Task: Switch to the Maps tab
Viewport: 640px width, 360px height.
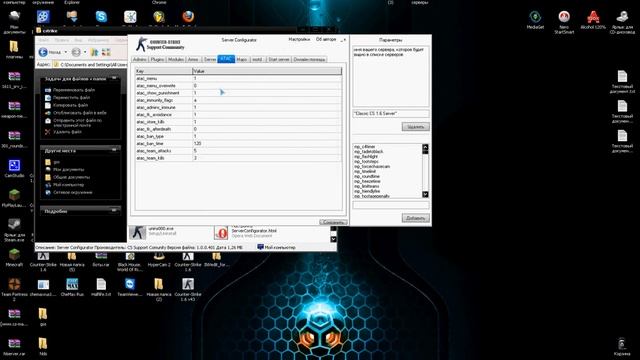Action: 242,59
